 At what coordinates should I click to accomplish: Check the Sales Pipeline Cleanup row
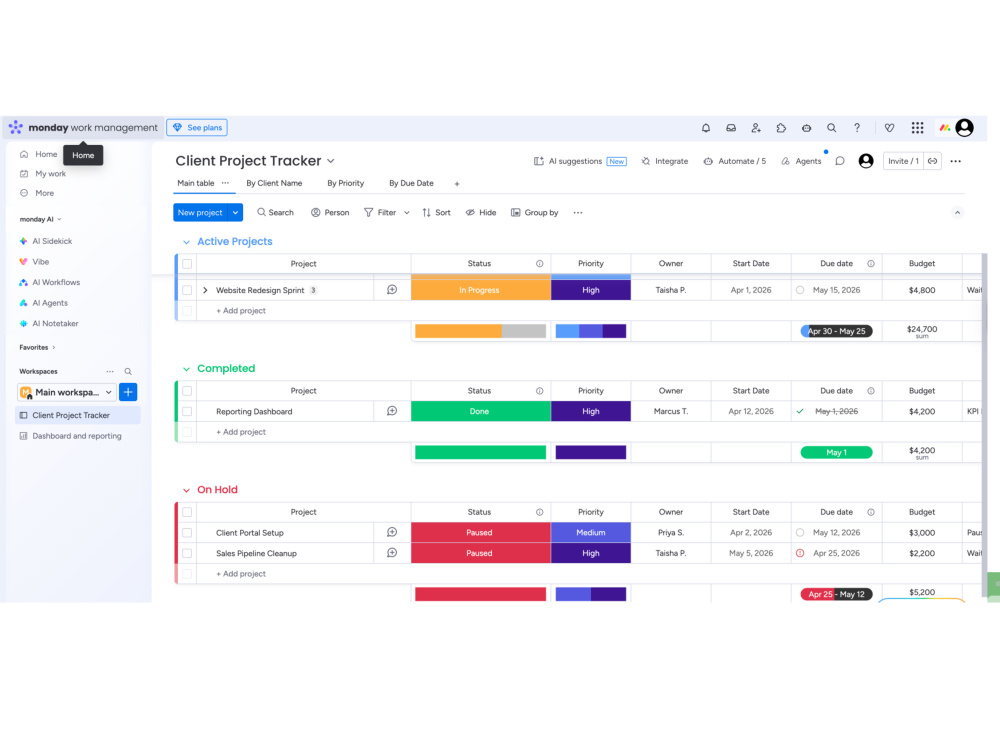pyautogui.click(x=187, y=553)
